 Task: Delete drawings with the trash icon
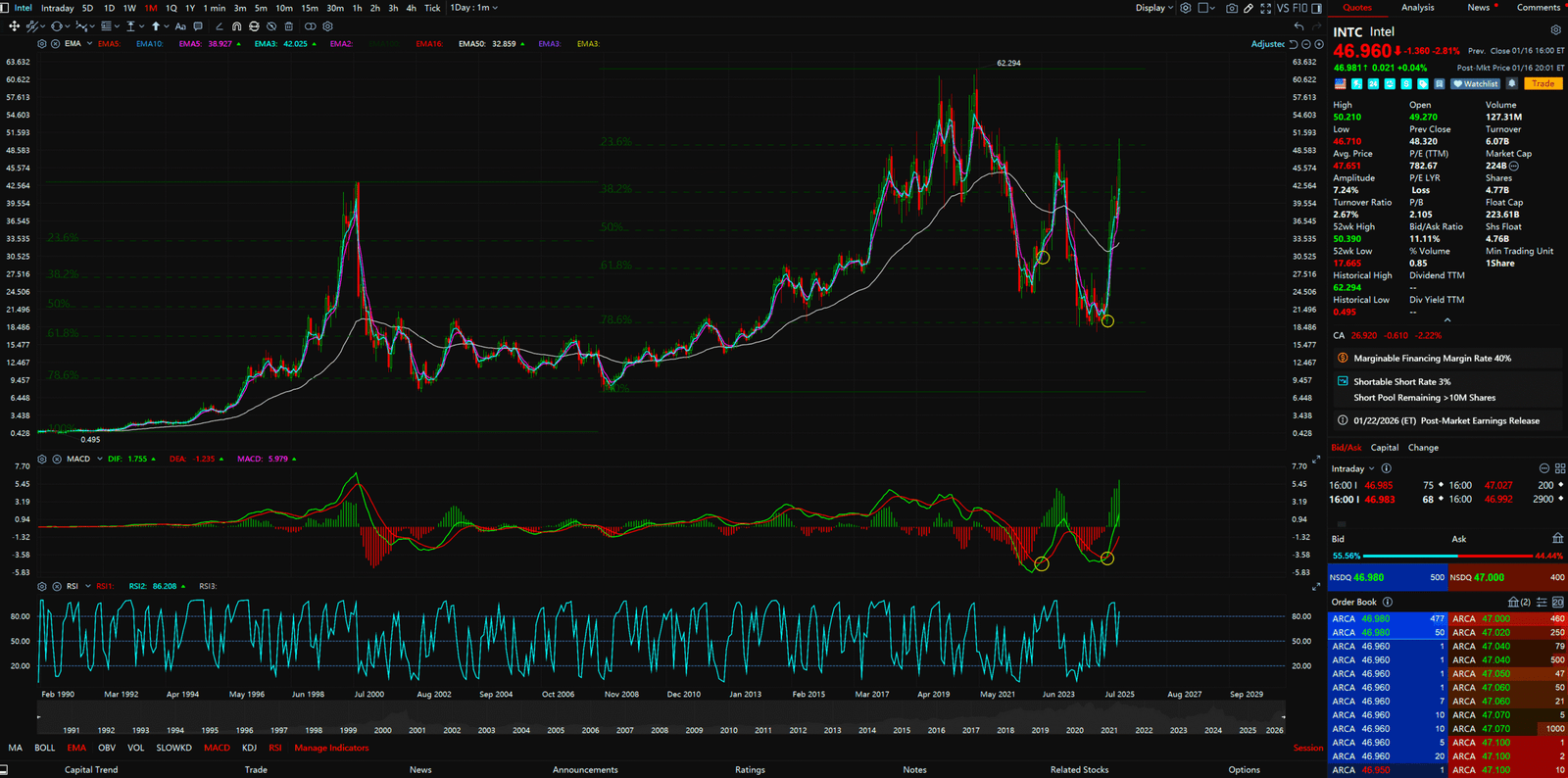pos(289,26)
